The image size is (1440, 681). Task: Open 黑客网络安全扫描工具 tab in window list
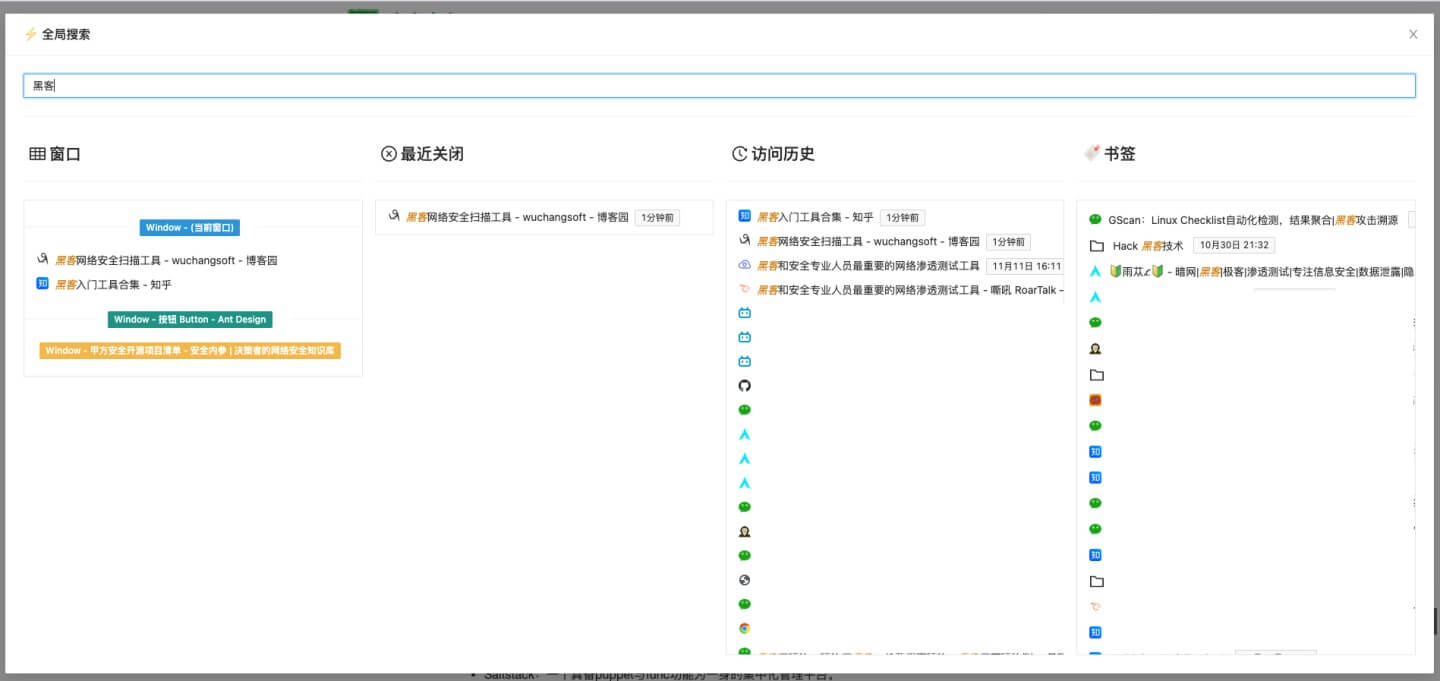point(166,260)
